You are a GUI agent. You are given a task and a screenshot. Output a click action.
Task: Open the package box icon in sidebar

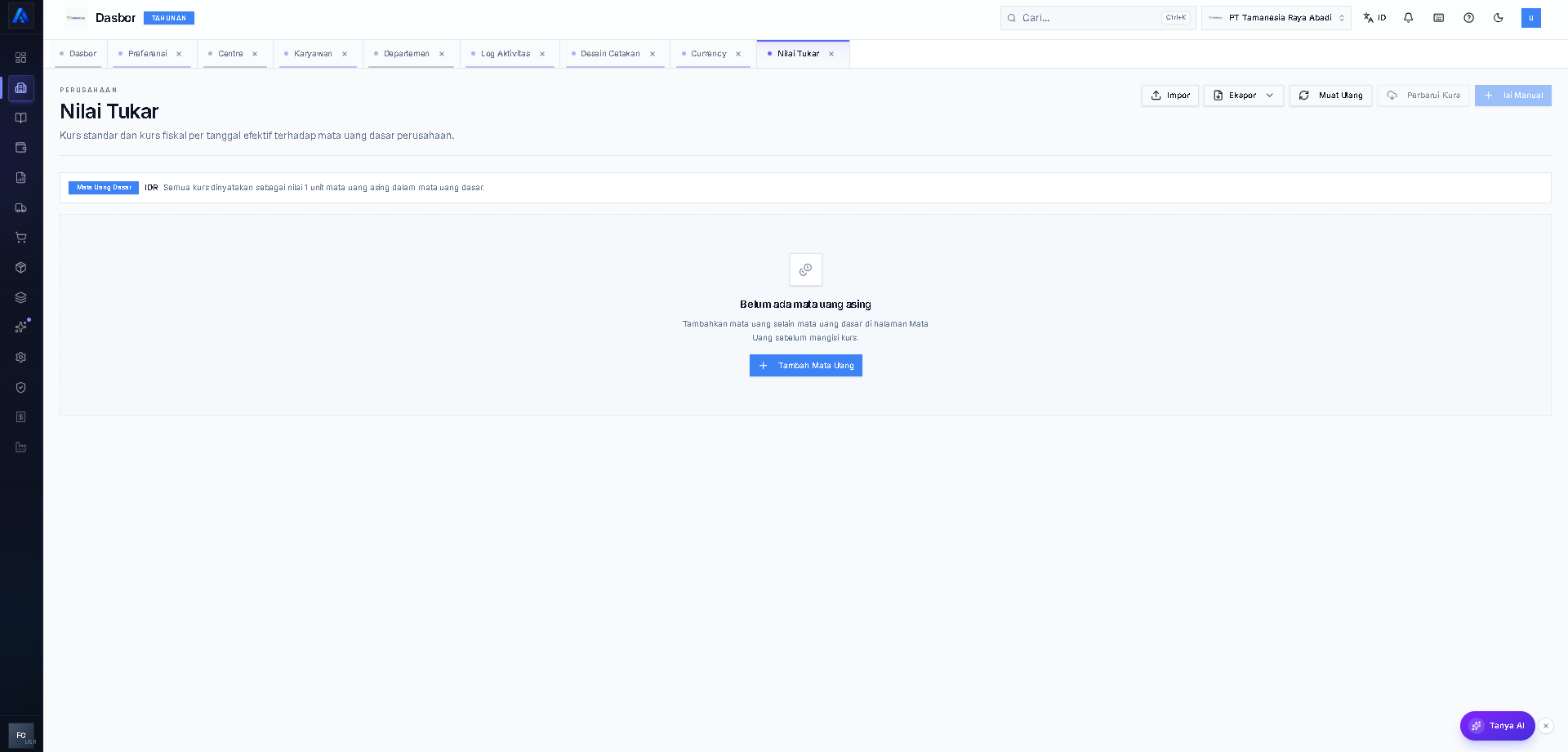[21, 268]
